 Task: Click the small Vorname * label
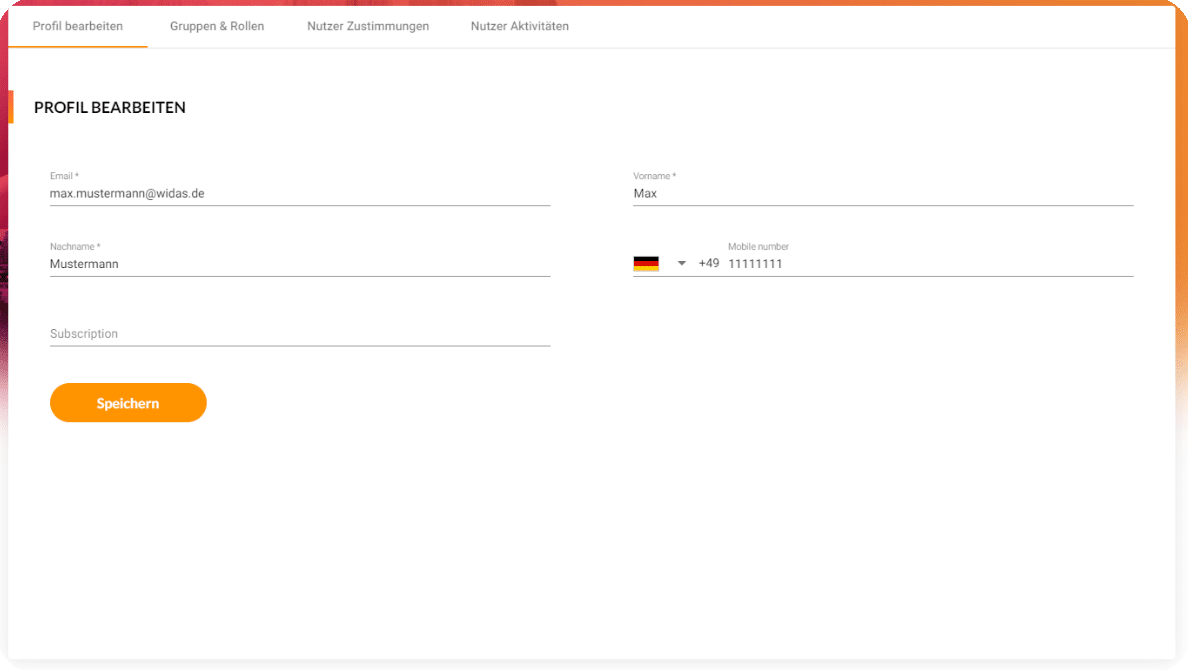654,176
